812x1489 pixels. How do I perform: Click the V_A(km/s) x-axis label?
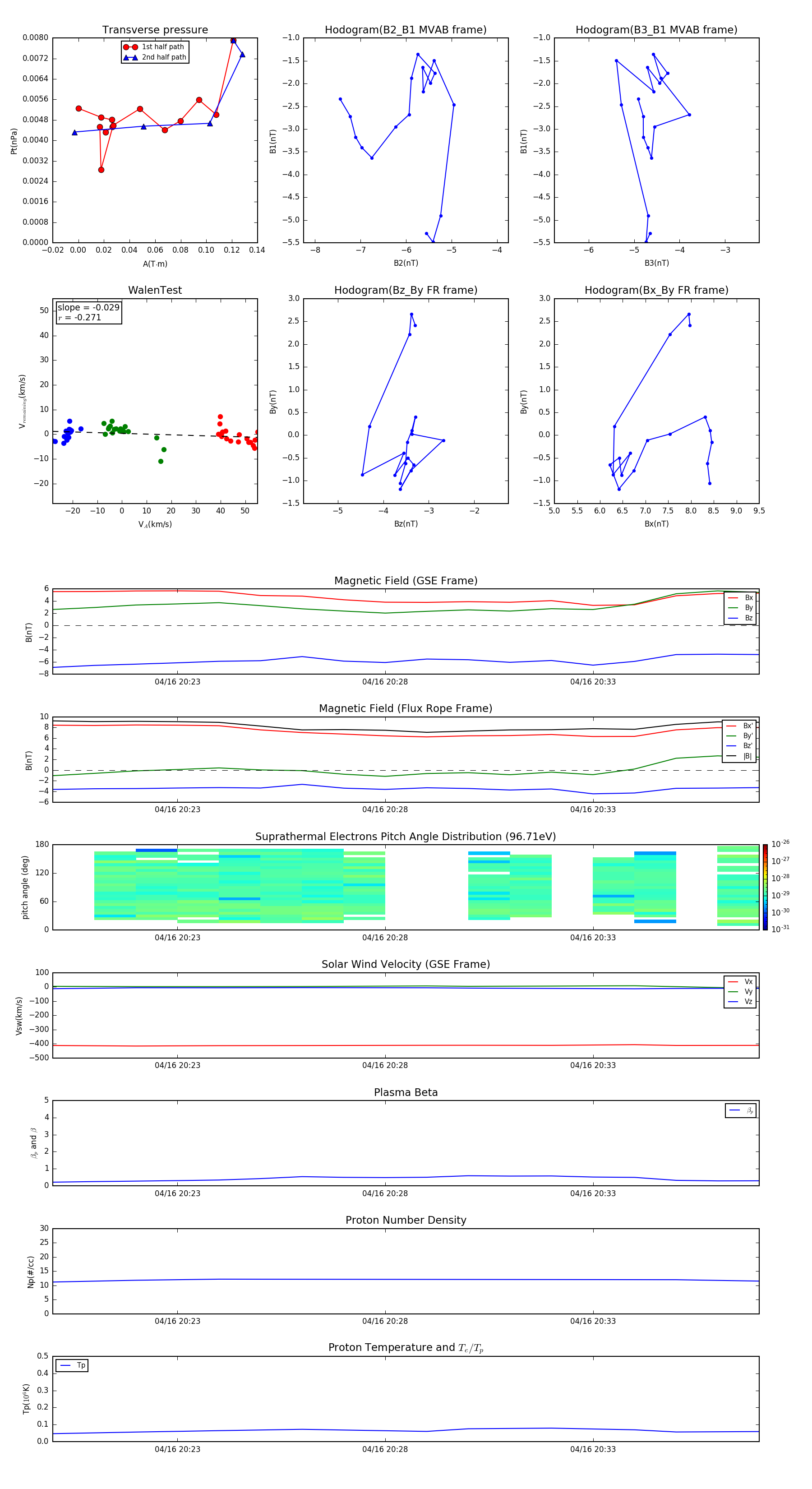(x=155, y=525)
